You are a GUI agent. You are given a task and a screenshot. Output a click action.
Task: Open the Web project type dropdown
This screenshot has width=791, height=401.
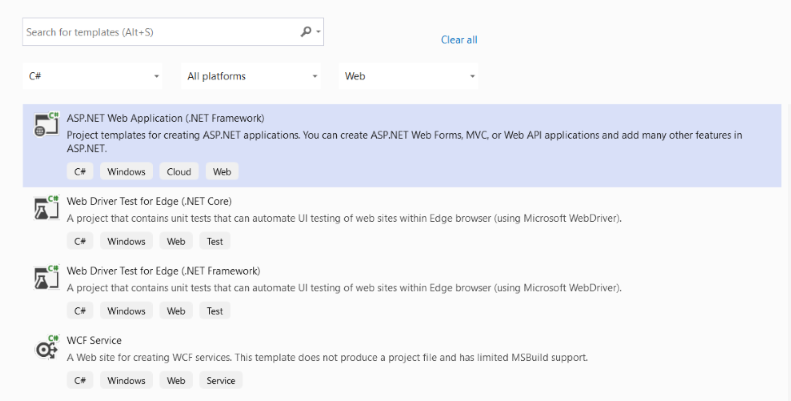coord(409,76)
